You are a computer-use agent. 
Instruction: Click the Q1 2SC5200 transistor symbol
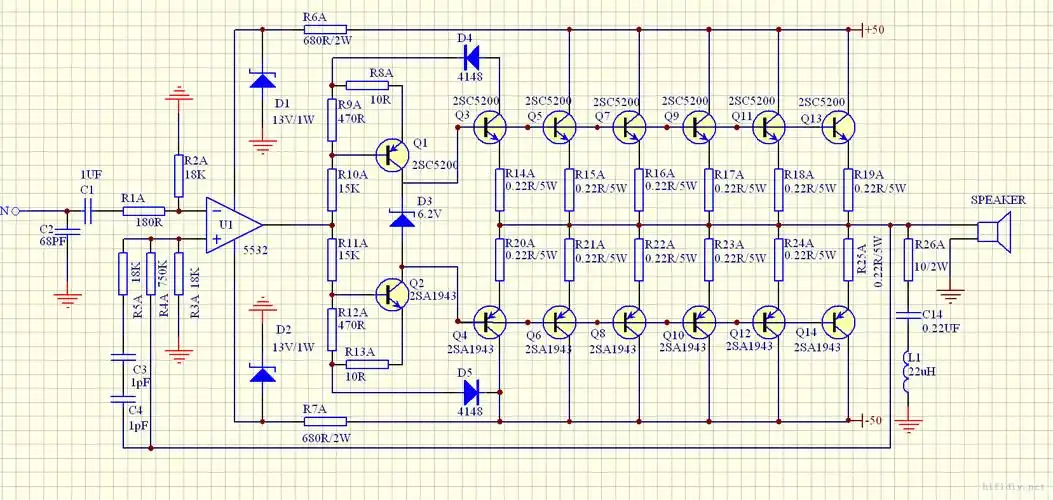coord(394,155)
